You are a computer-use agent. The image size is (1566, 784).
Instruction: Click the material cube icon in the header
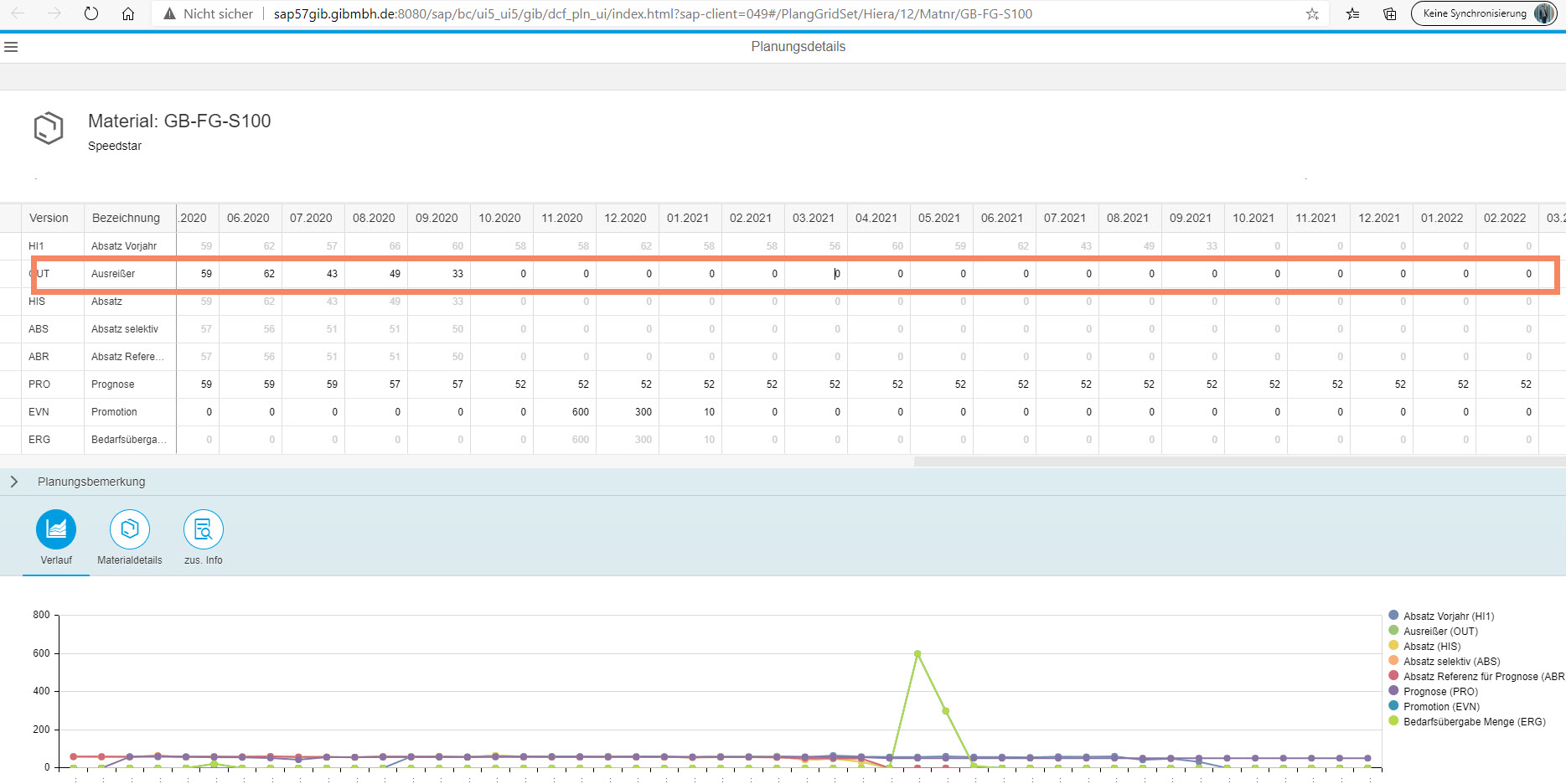click(49, 128)
